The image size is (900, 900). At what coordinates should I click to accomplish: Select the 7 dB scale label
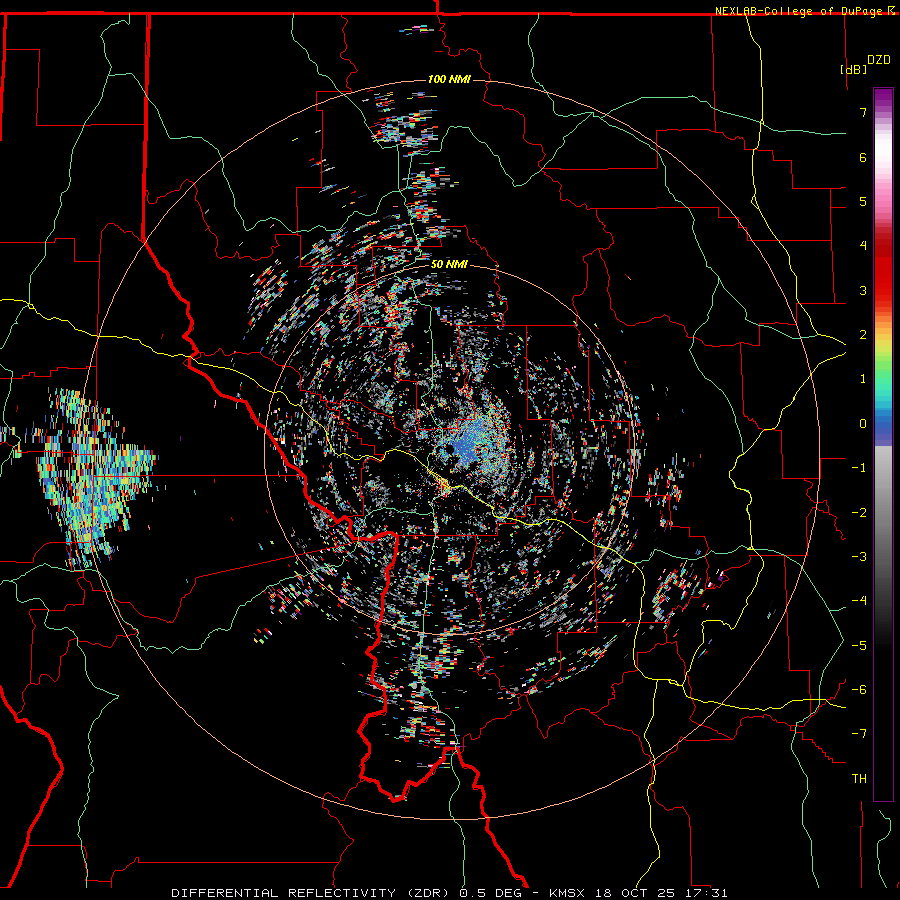(863, 112)
